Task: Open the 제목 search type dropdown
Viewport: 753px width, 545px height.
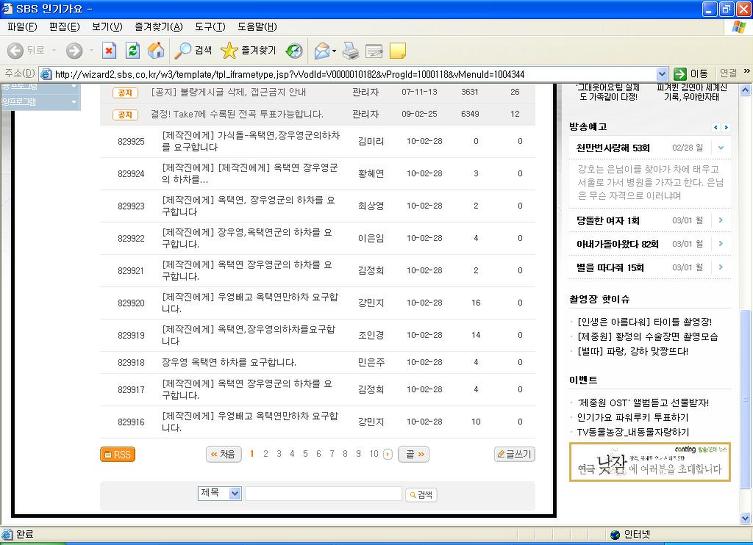Action: (219, 493)
